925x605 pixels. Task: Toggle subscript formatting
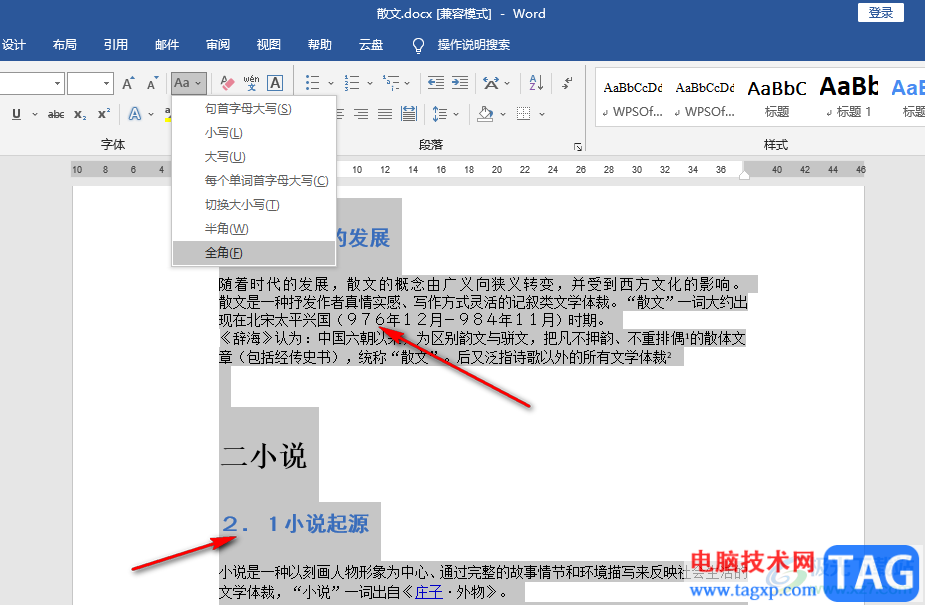80,114
